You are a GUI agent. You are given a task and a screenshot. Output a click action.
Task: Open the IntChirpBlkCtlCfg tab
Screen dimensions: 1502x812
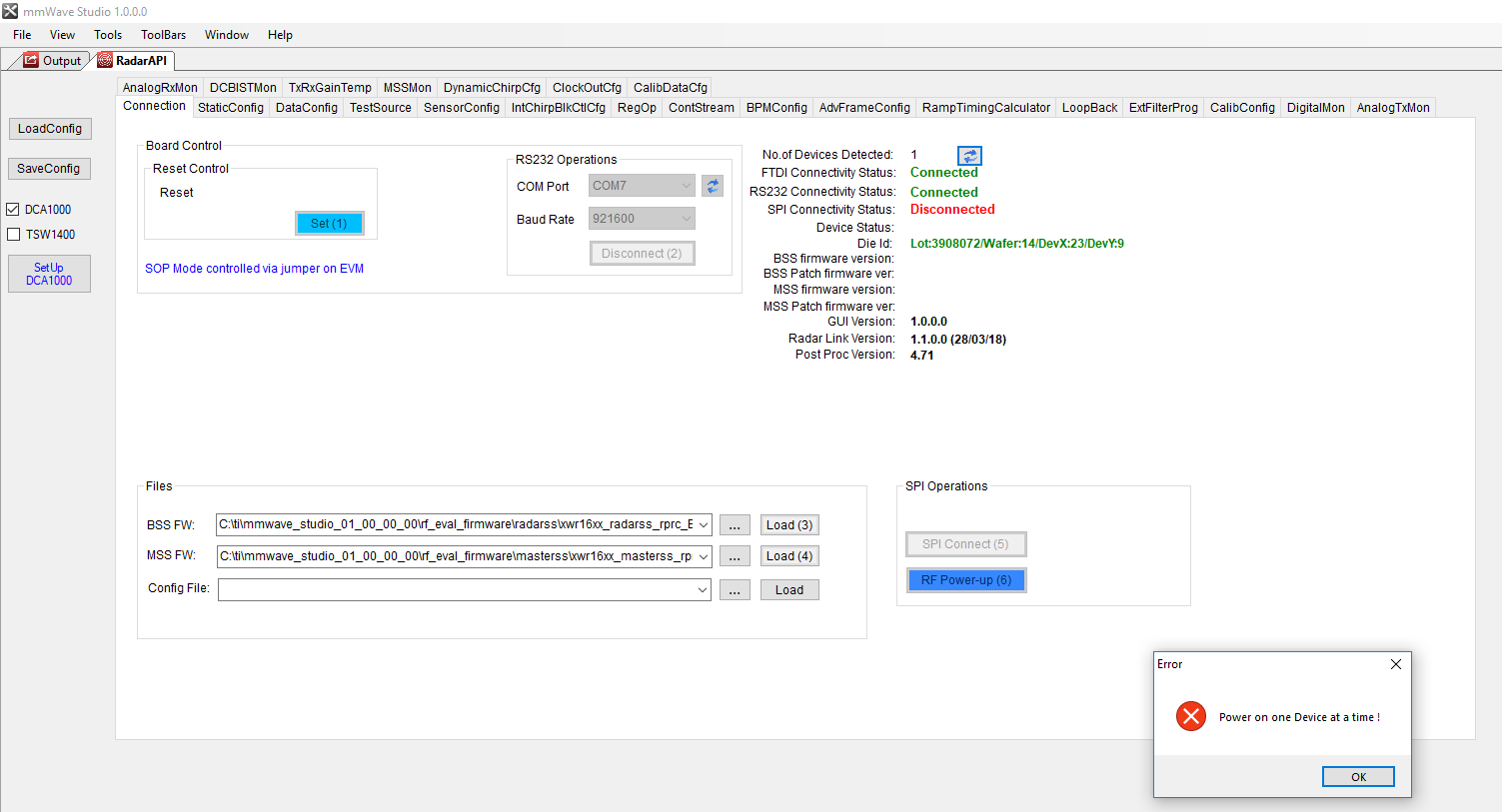coord(559,108)
